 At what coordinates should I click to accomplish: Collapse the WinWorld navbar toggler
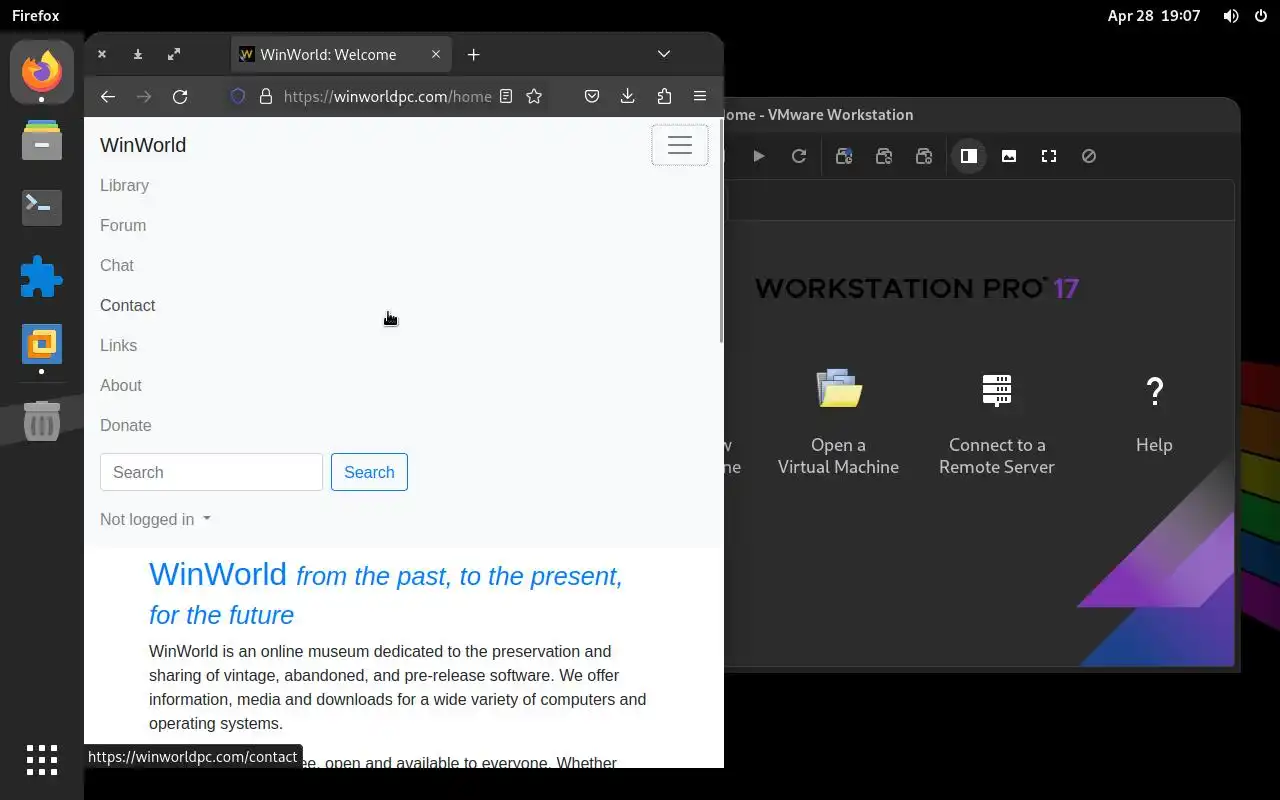click(680, 145)
